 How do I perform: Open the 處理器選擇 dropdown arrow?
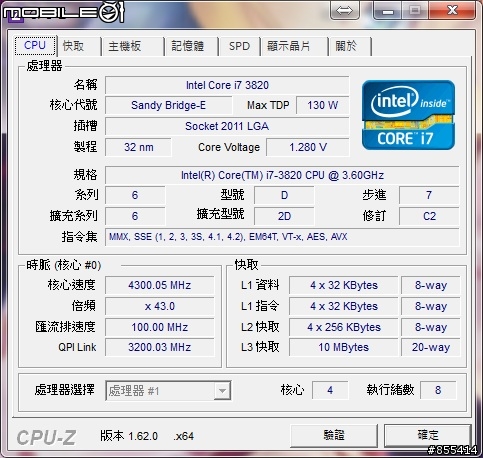(x=222, y=390)
